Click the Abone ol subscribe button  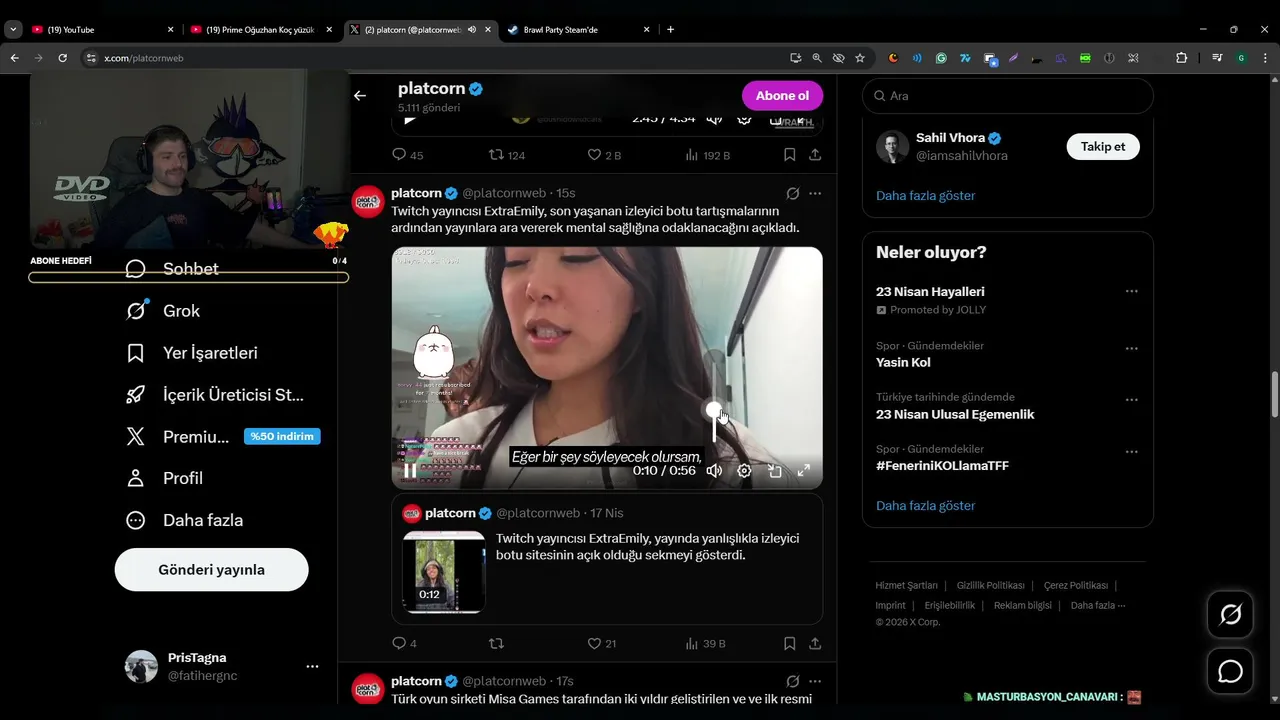[x=782, y=96]
